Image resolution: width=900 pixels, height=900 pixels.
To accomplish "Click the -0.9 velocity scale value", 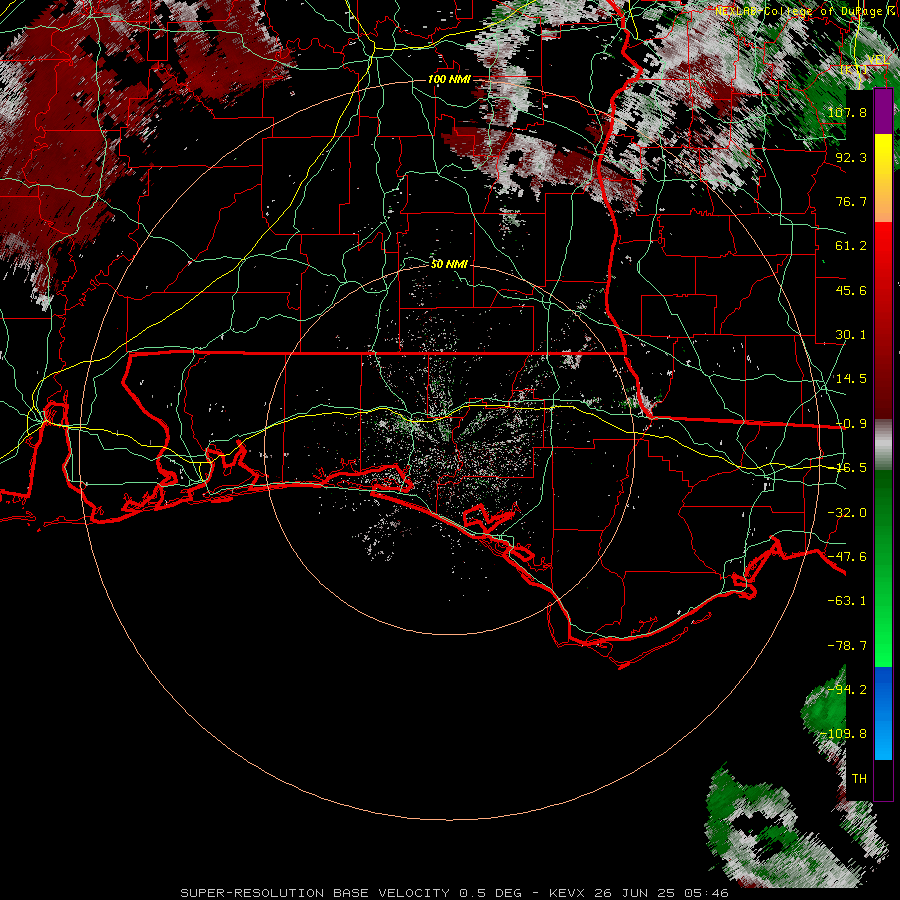I will click(851, 424).
